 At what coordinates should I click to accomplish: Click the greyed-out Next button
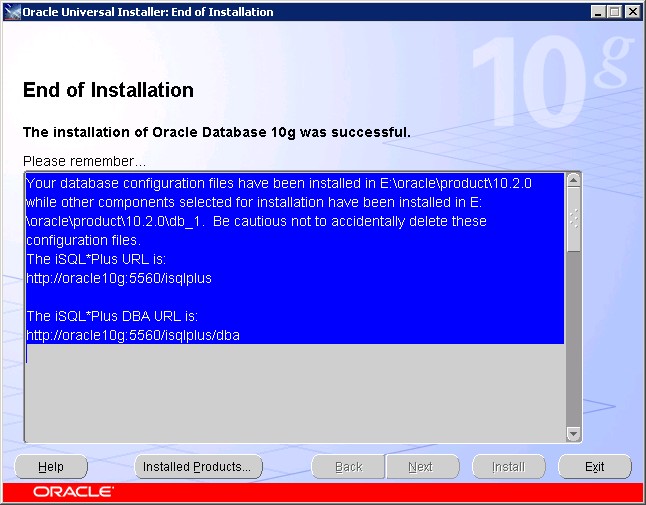(422, 467)
